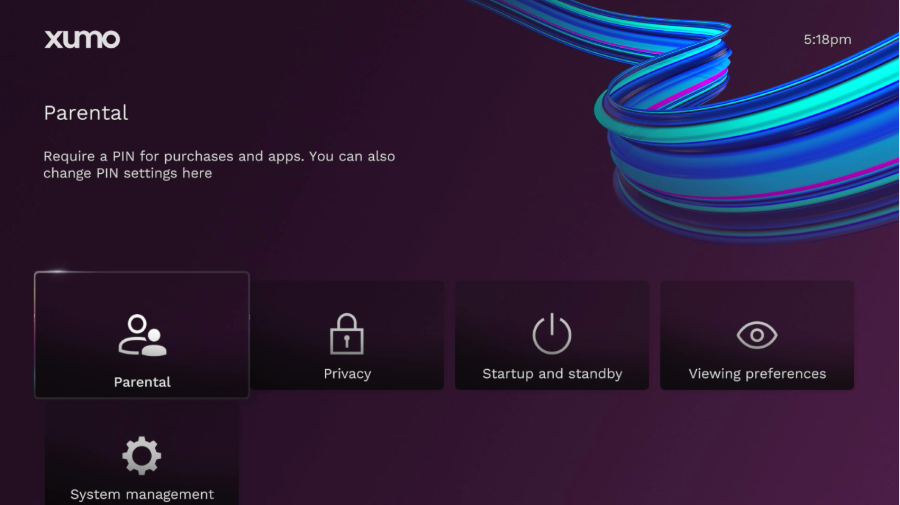900x505 pixels.
Task: Open the Parental settings tile
Action: (142, 335)
